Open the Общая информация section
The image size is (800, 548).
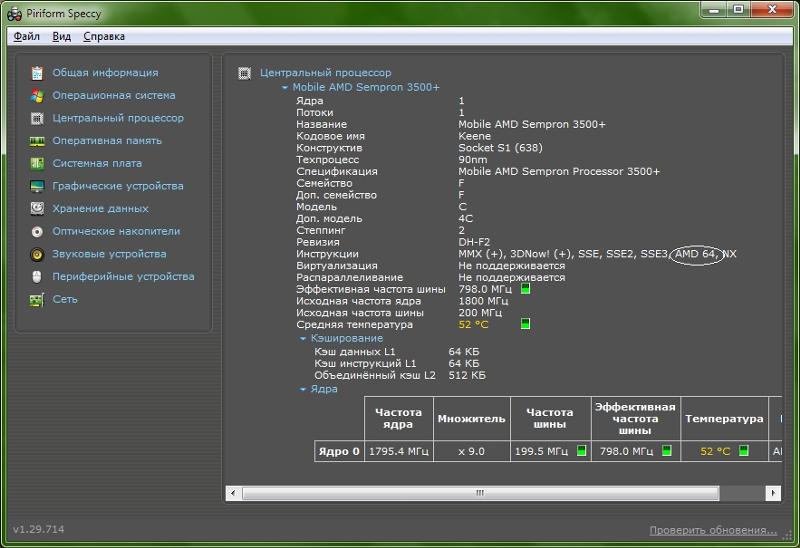pyautogui.click(x=105, y=73)
